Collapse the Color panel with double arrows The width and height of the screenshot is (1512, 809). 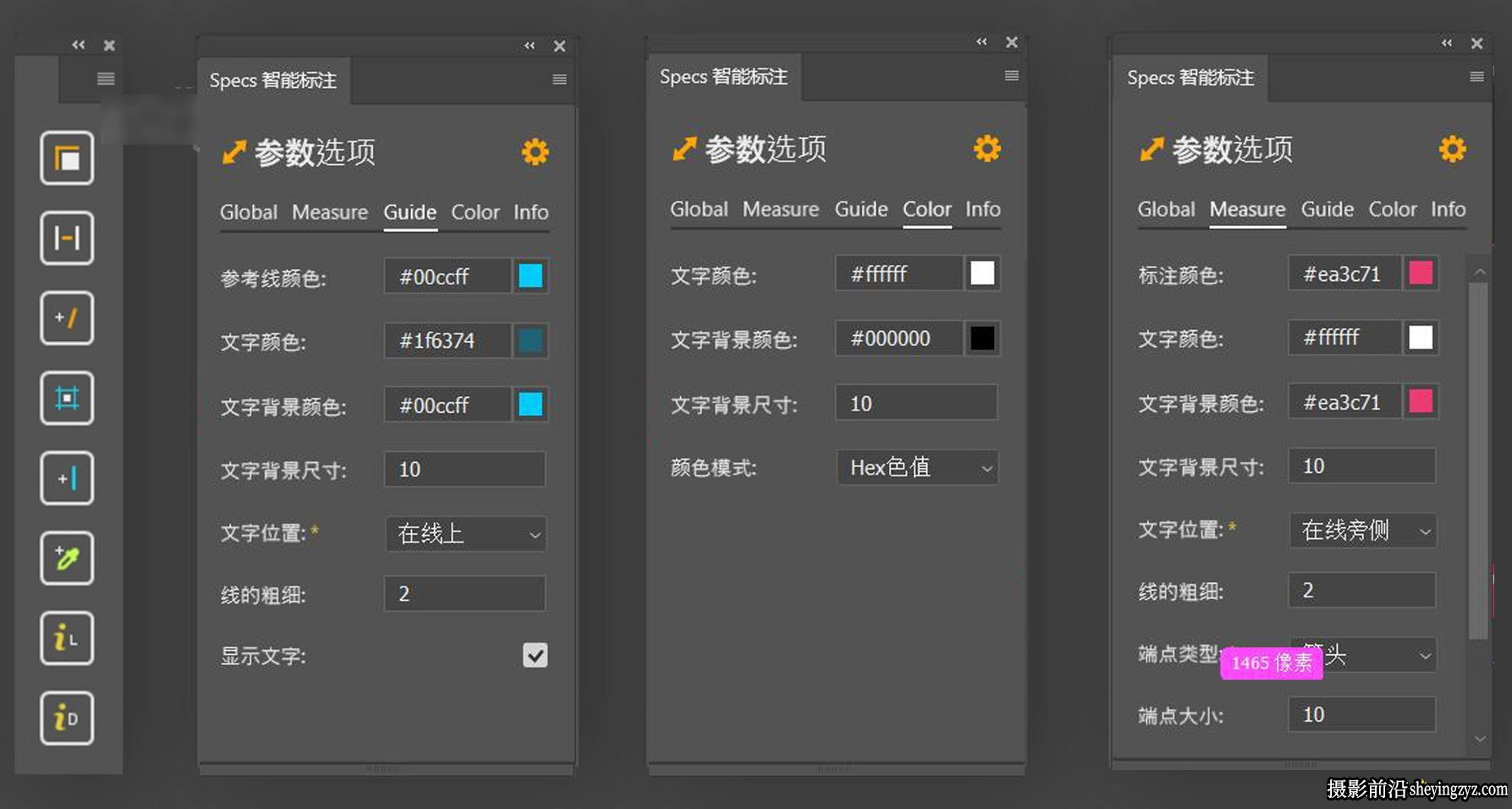981,41
